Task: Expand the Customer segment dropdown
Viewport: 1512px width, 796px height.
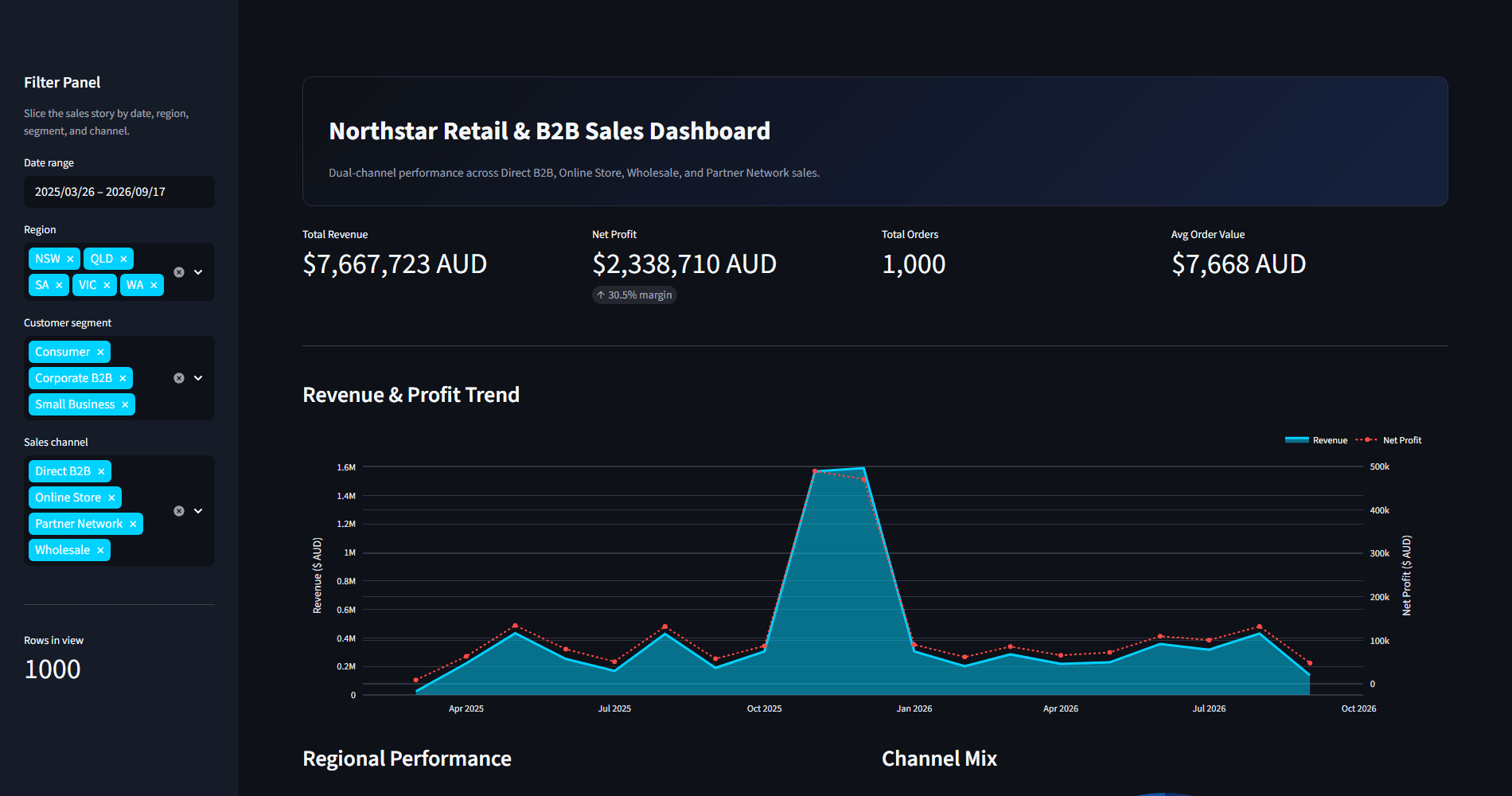Action: tap(198, 378)
